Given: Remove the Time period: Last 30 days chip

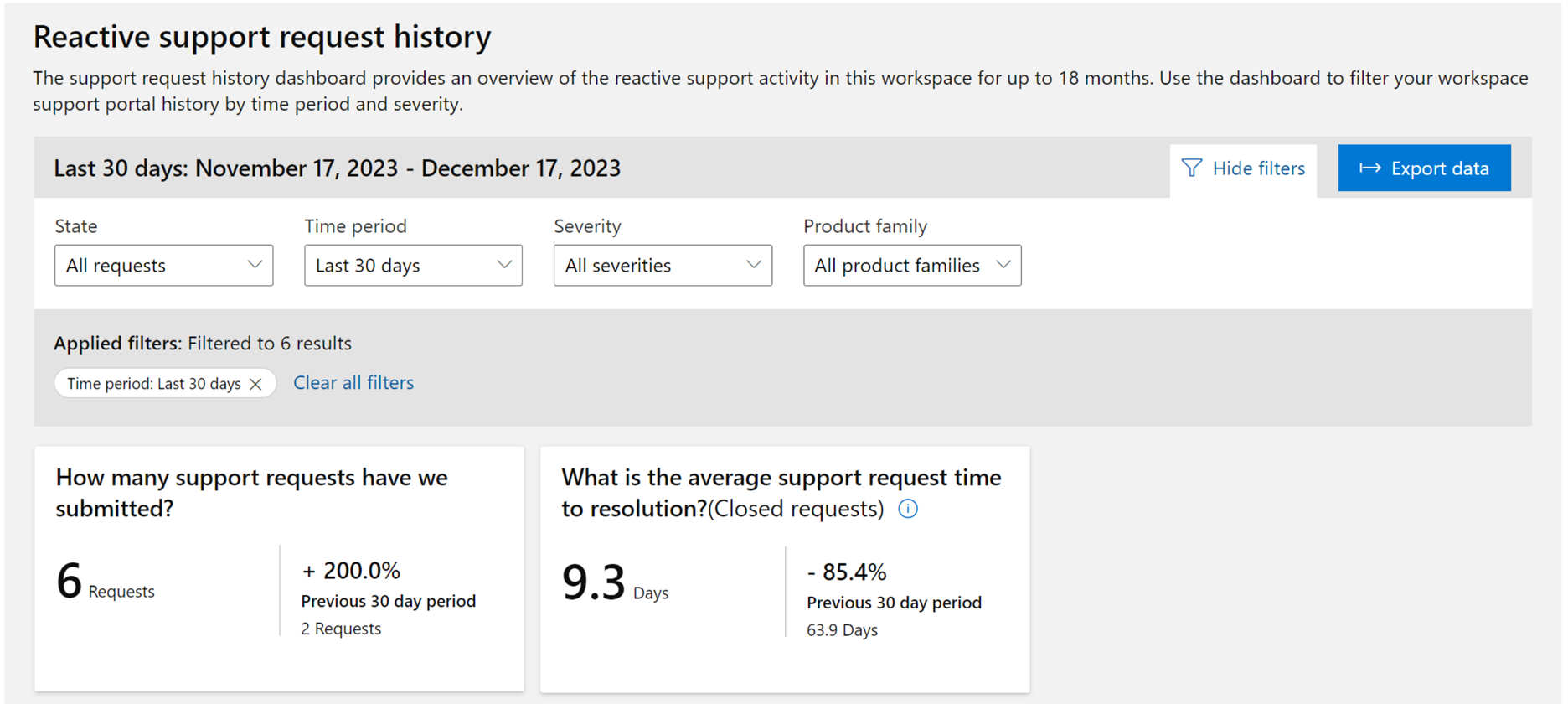Looking at the screenshot, I should tap(256, 384).
